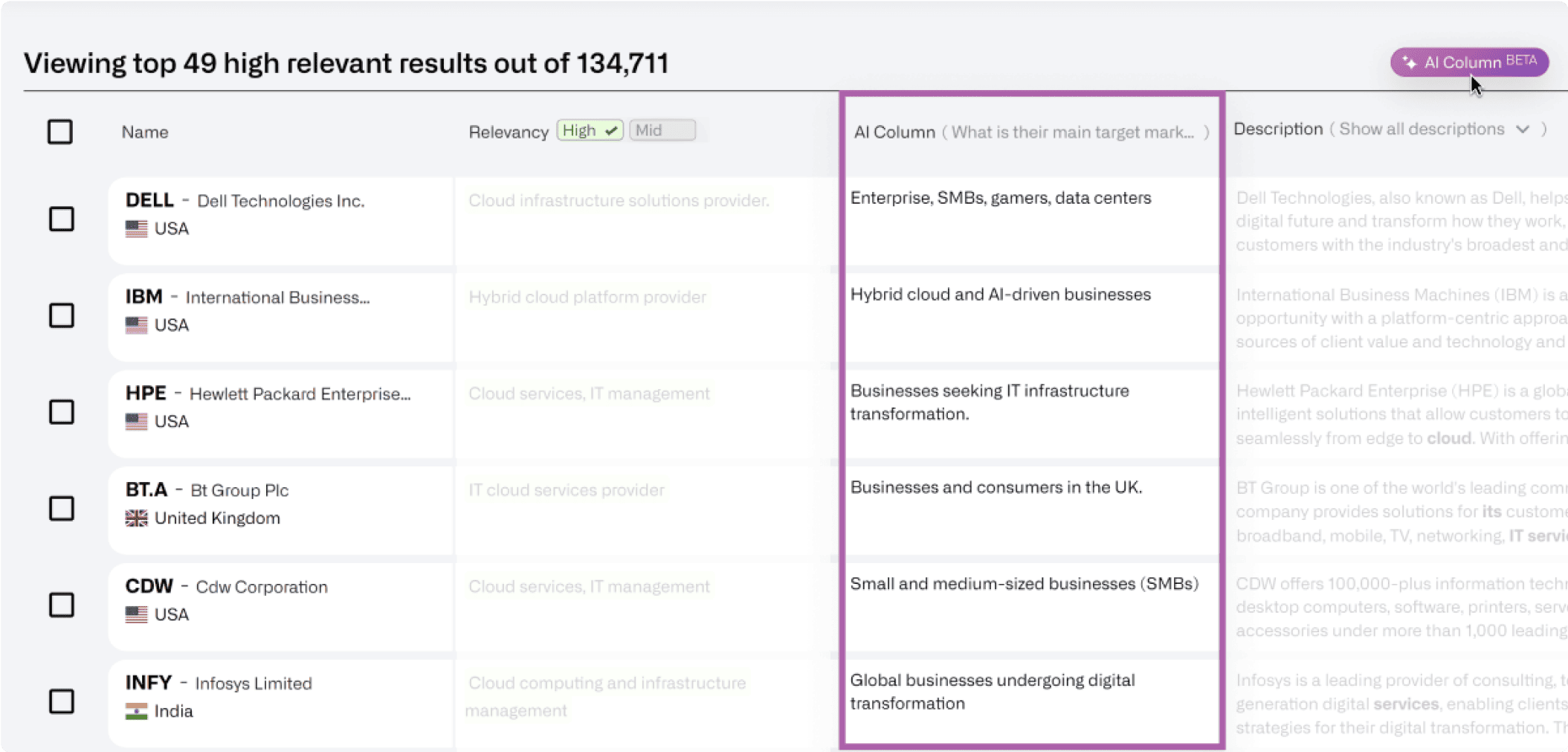Click the India flag for Infosys

point(136,712)
